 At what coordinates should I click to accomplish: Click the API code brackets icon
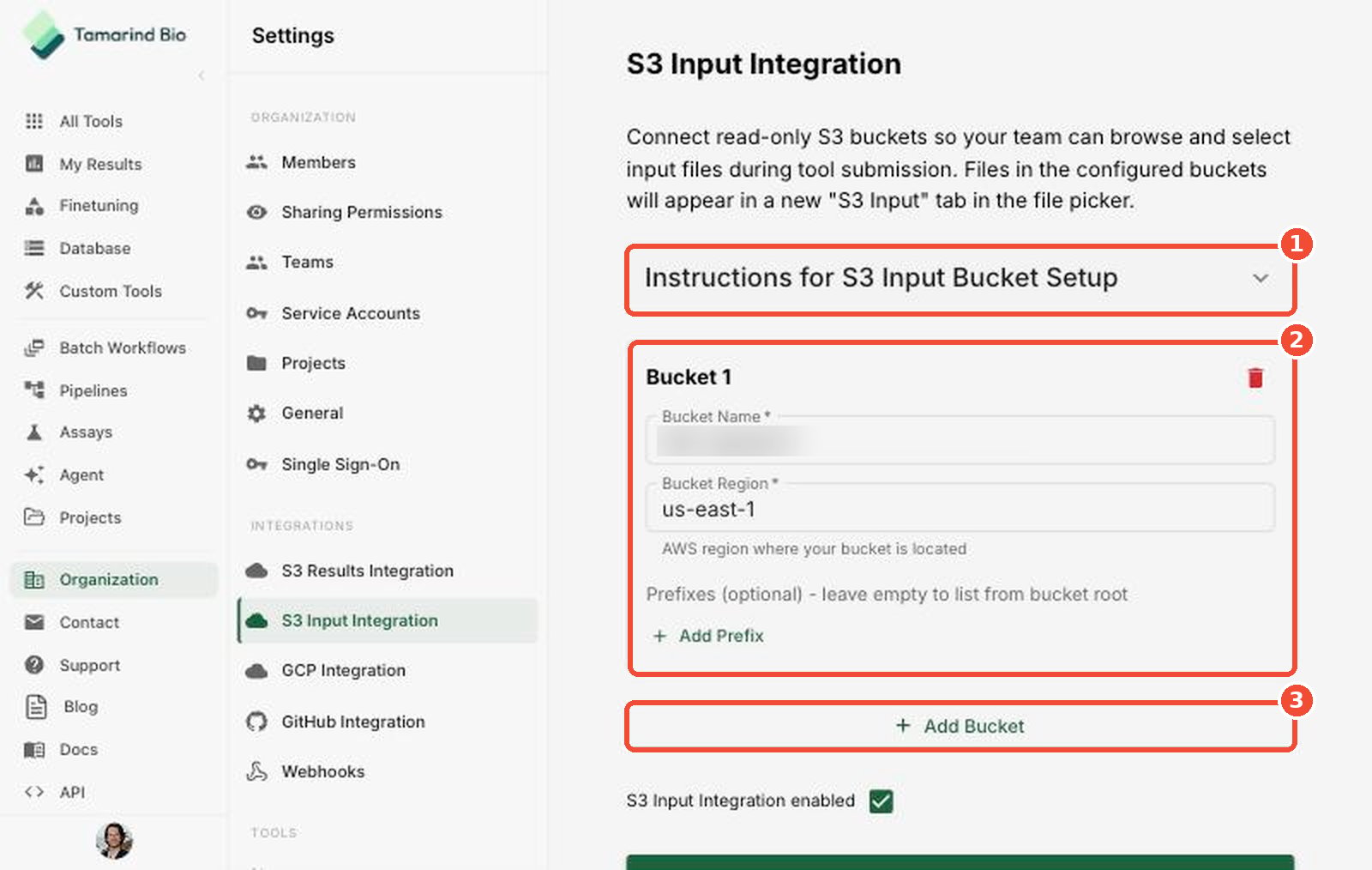click(34, 792)
